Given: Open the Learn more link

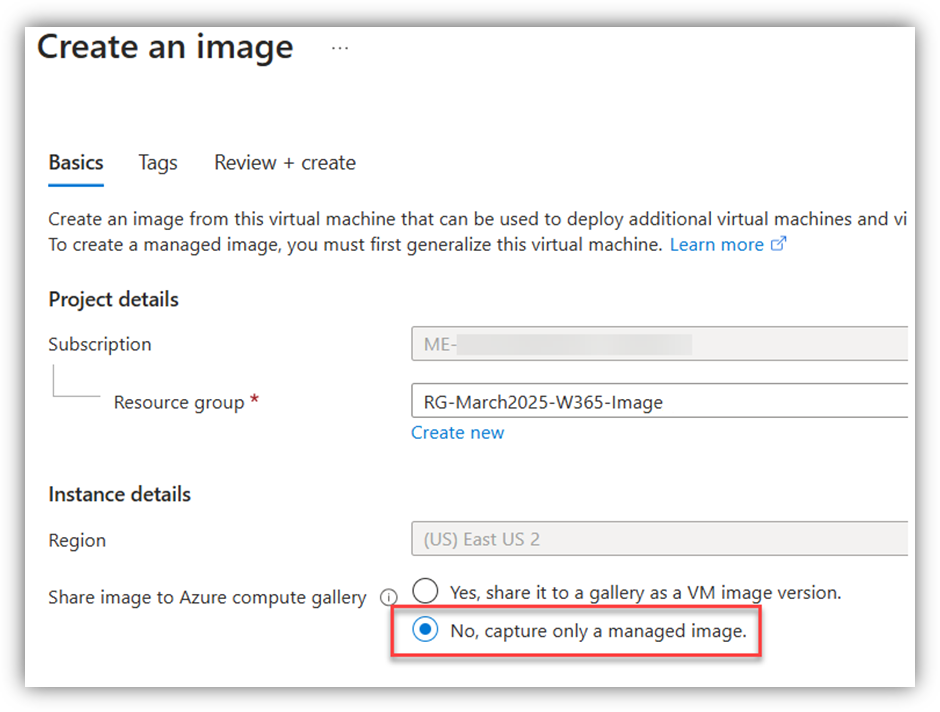Looking at the screenshot, I should pyautogui.click(x=716, y=245).
